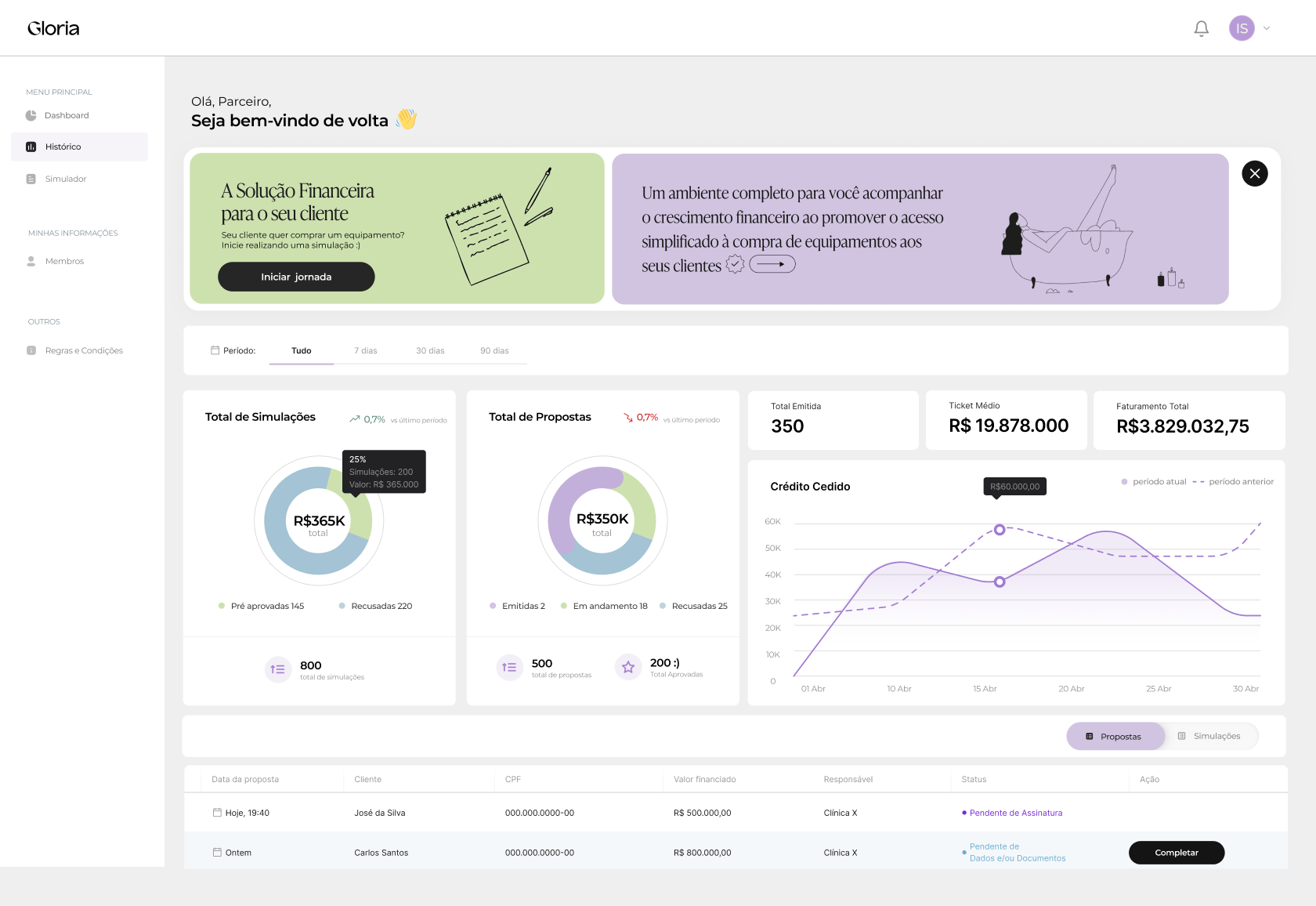Click the IS user avatar
Screen dimensions: 1316x906
1242,28
